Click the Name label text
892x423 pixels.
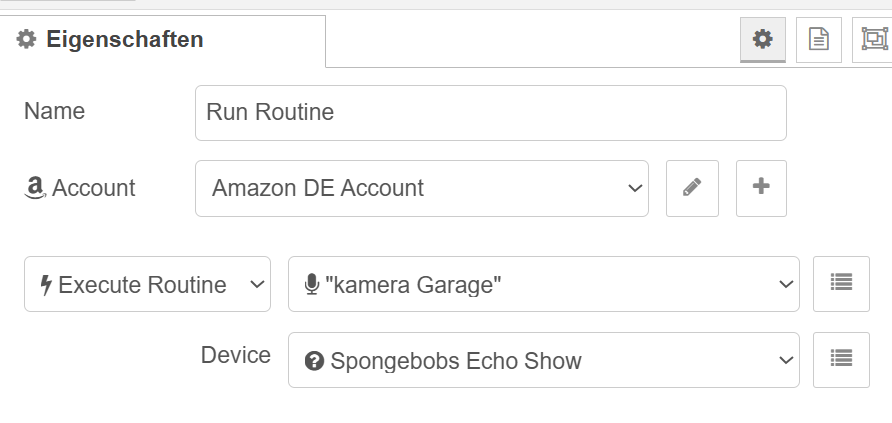pos(54,111)
